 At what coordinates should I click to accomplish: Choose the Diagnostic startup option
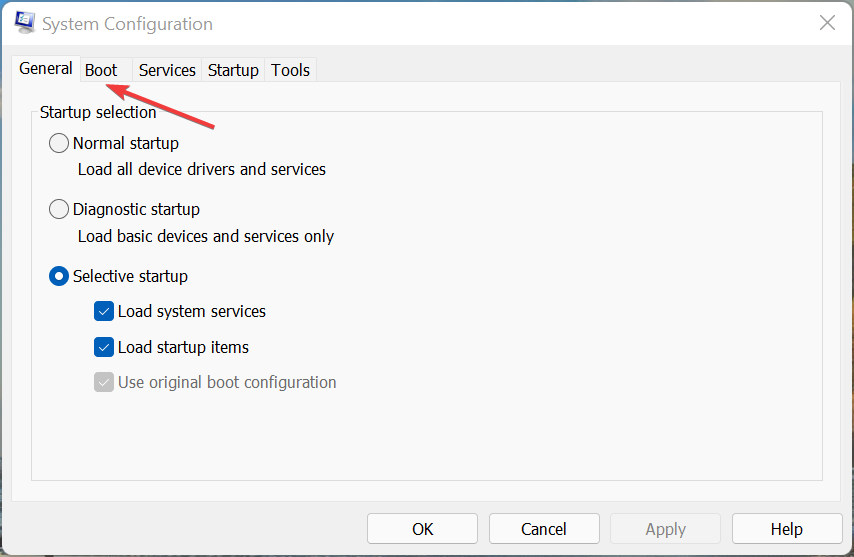(x=60, y=210)
